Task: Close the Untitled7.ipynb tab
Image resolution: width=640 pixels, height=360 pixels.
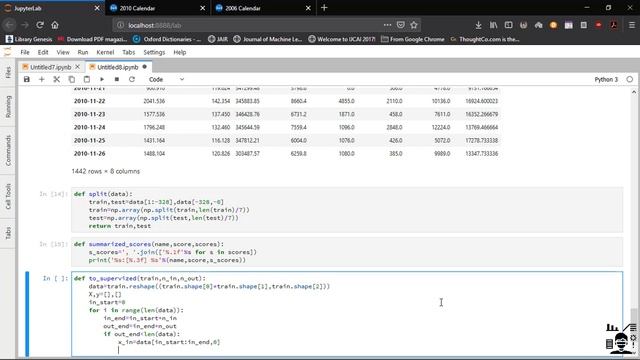Action: [x=78, y=67]
